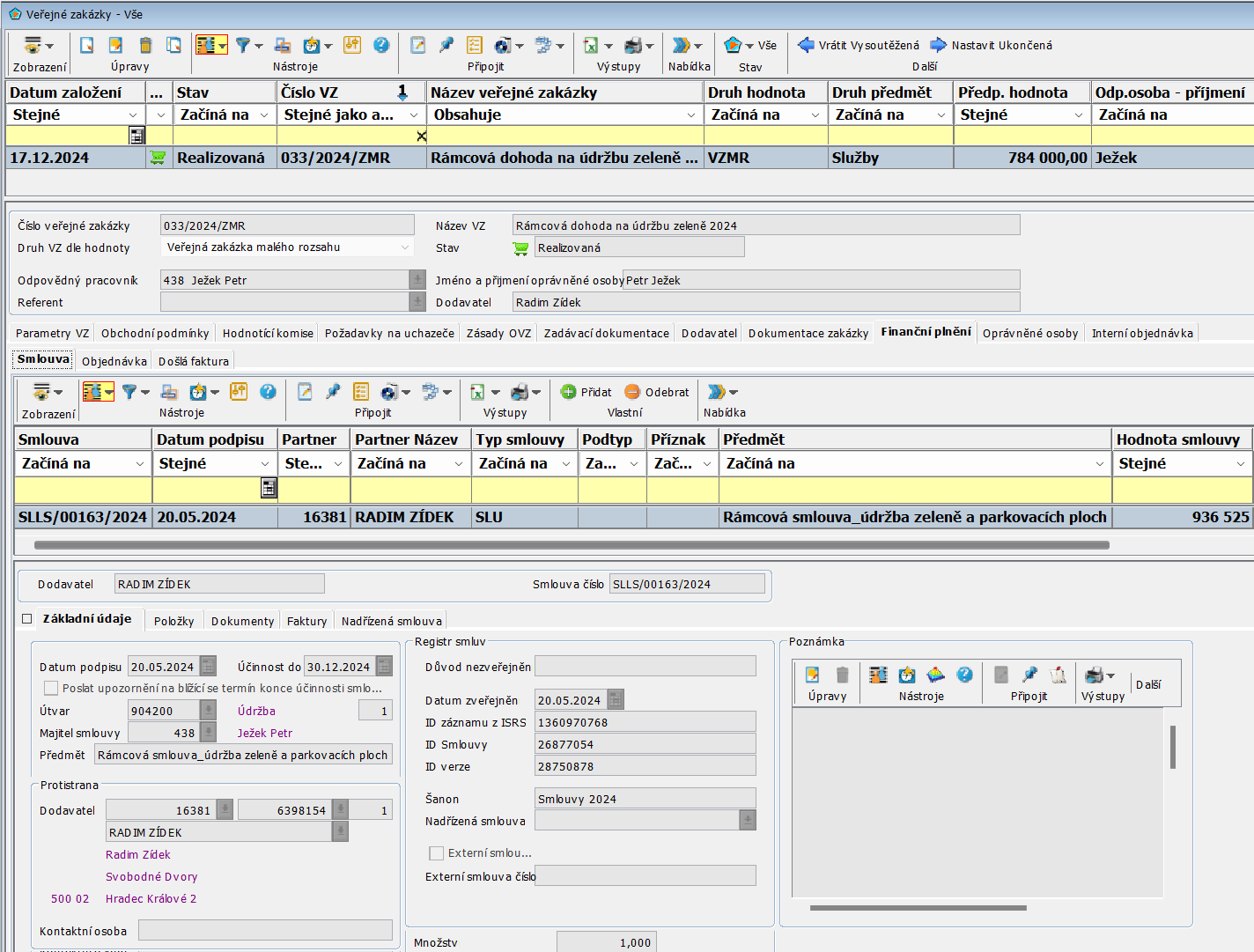Image resolution: width=1254 pixels, height=952 pixels.
Task: Click the Excel export icon in contract toolbar
Action: point(477,392)
